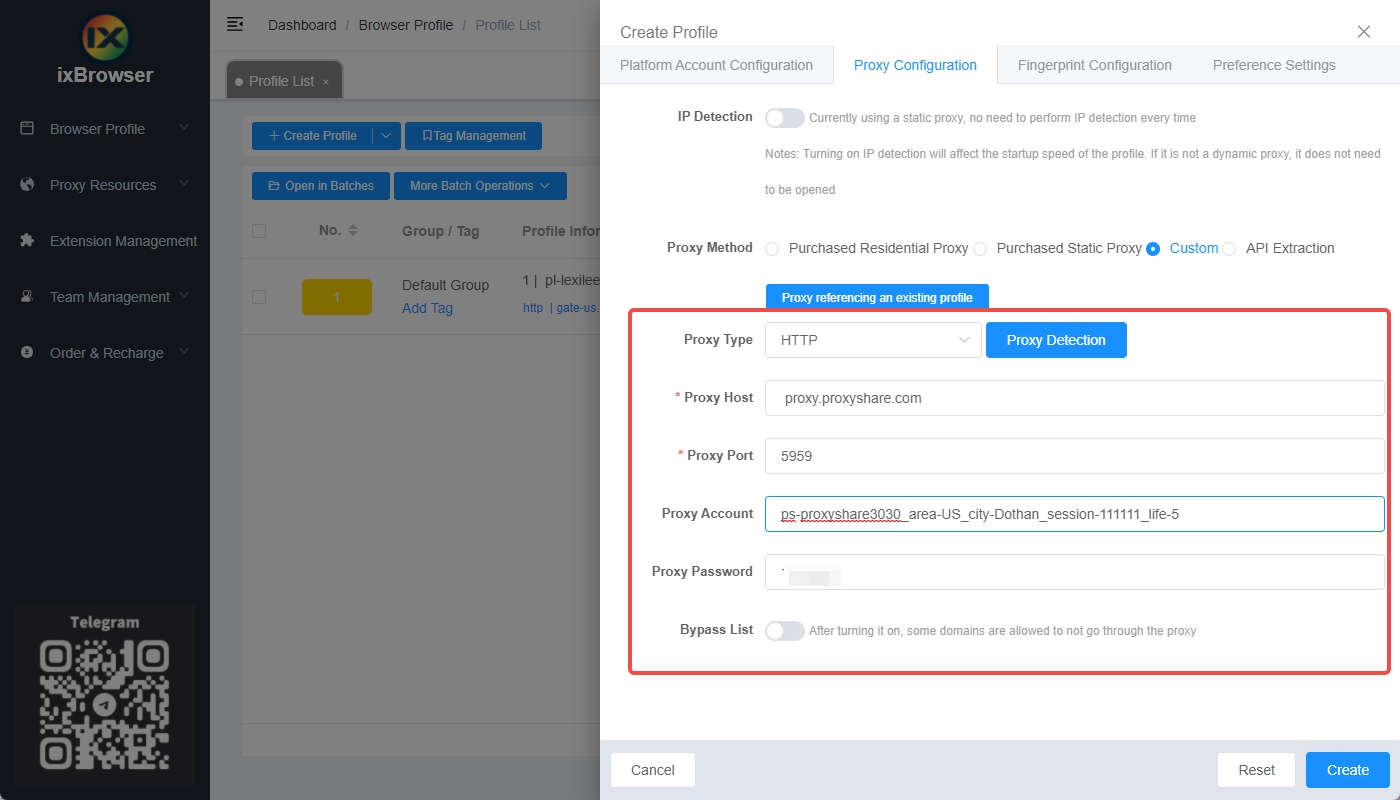1400x800 pixels.
Task: Click Profile List in the breadcrumb
Action: (x=508, y=25)
